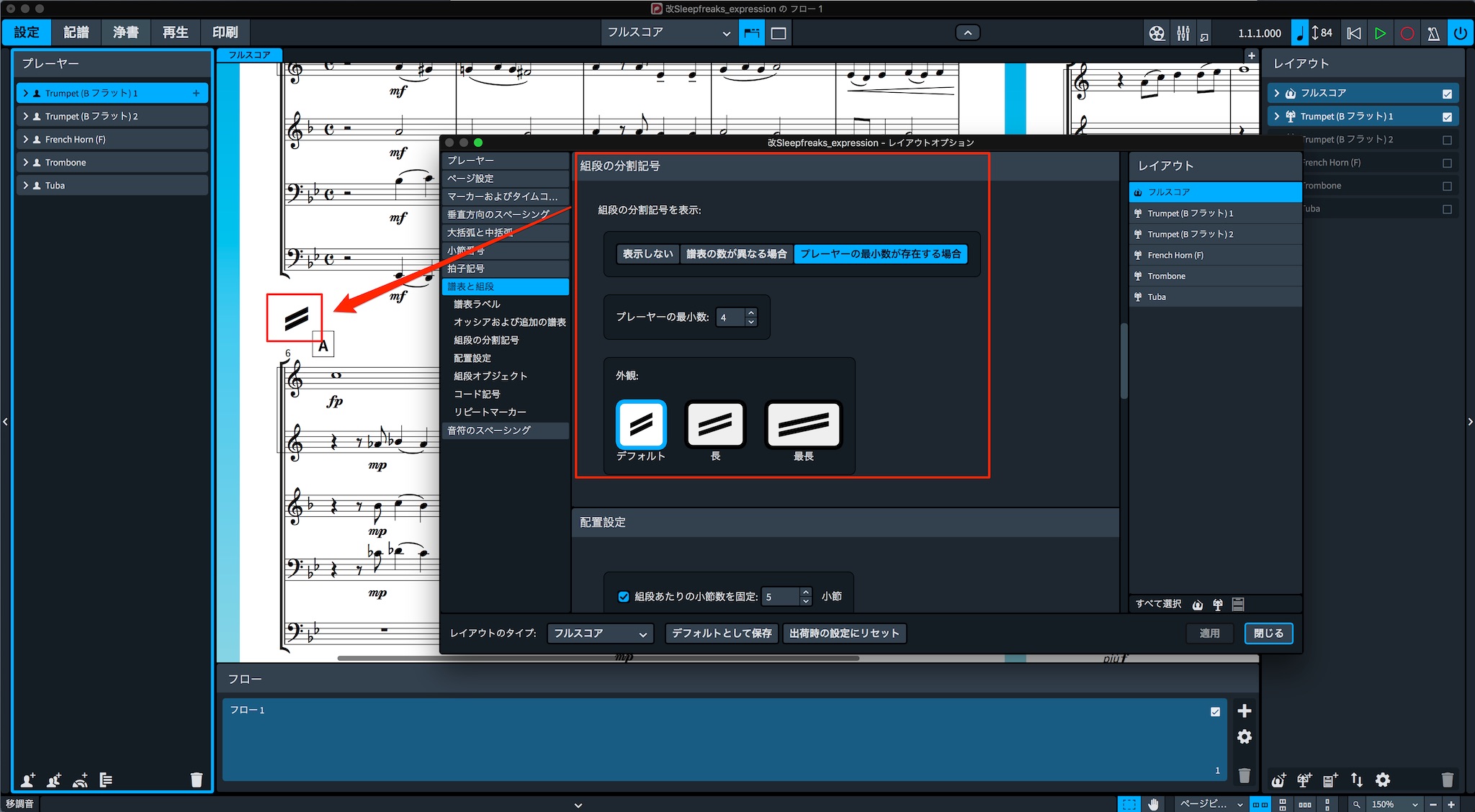Select 譜表の数が異なる場合 option
The height and width of the screenshot is (812, 1475).
[x=736, y=254]
